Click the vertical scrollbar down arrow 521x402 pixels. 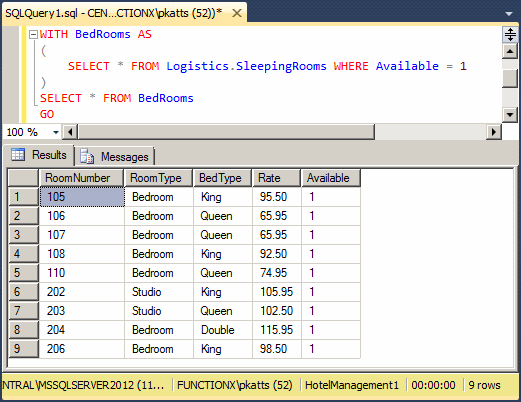[510, 115]
